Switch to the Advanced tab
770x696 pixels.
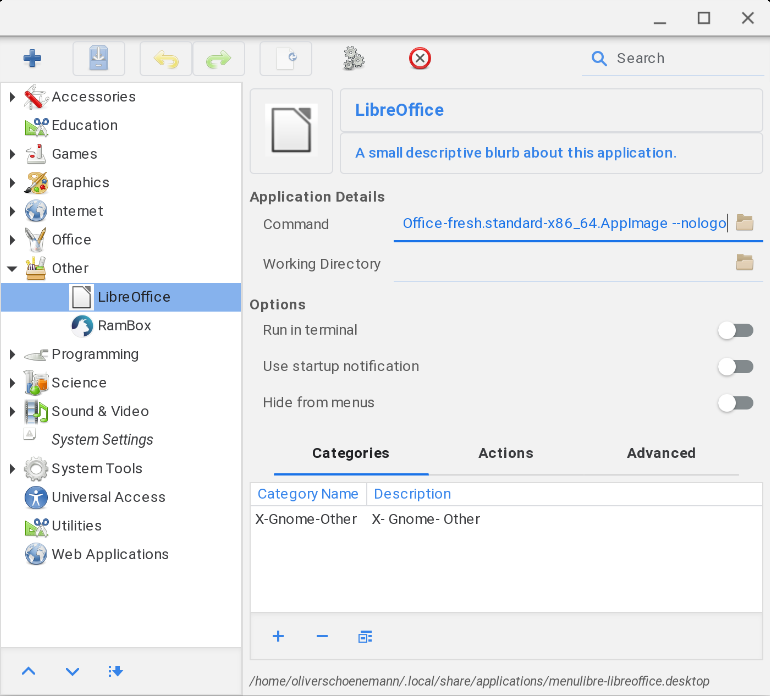point(661,453)
